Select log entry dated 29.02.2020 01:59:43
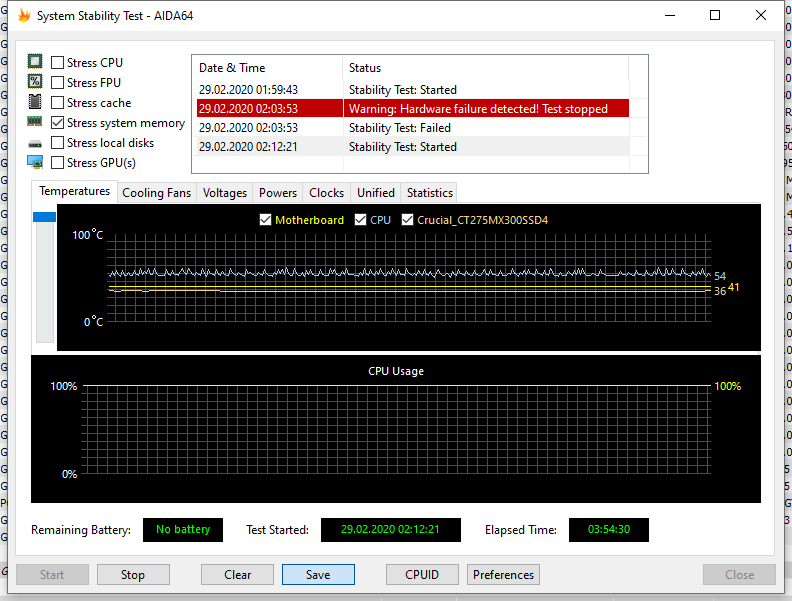The image size is (792, 601). [413, 89]
